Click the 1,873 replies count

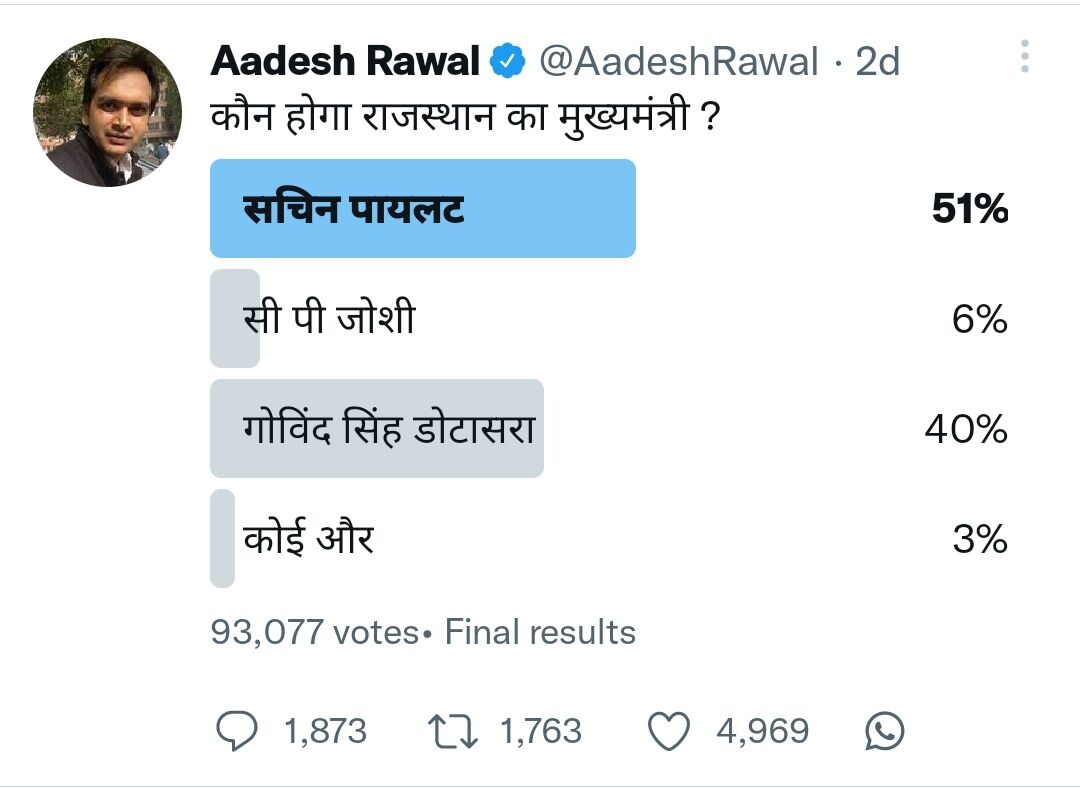(326, 731)
